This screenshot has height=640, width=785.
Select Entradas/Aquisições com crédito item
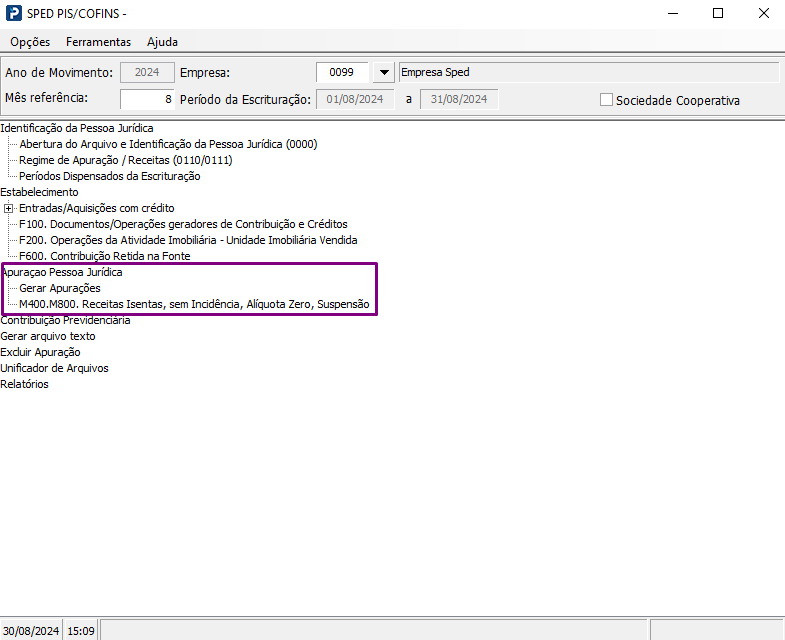[x=97, y=208]
